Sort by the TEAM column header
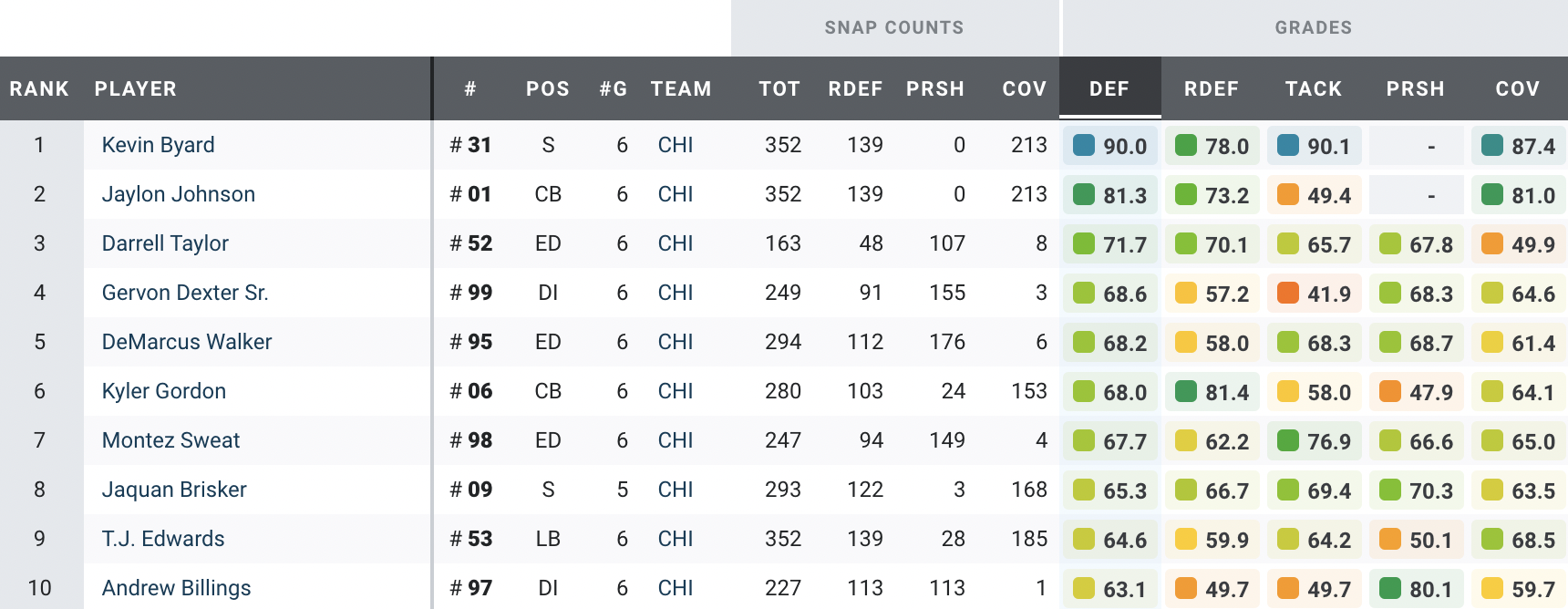Viewport: 1568px width, 609px height. (681, 88)
